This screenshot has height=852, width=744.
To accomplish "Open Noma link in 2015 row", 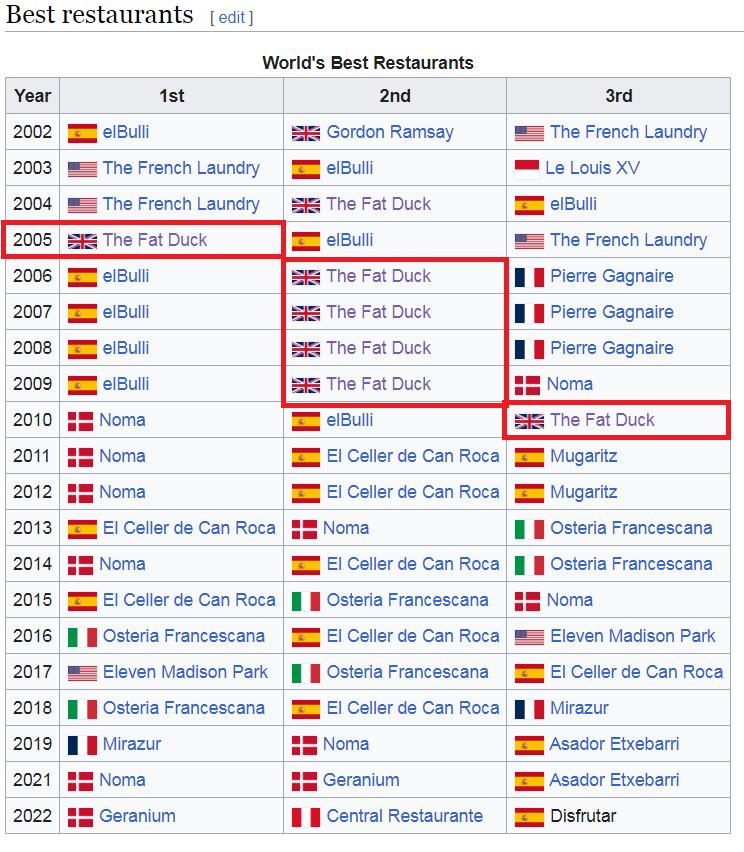I will point(570,600).
